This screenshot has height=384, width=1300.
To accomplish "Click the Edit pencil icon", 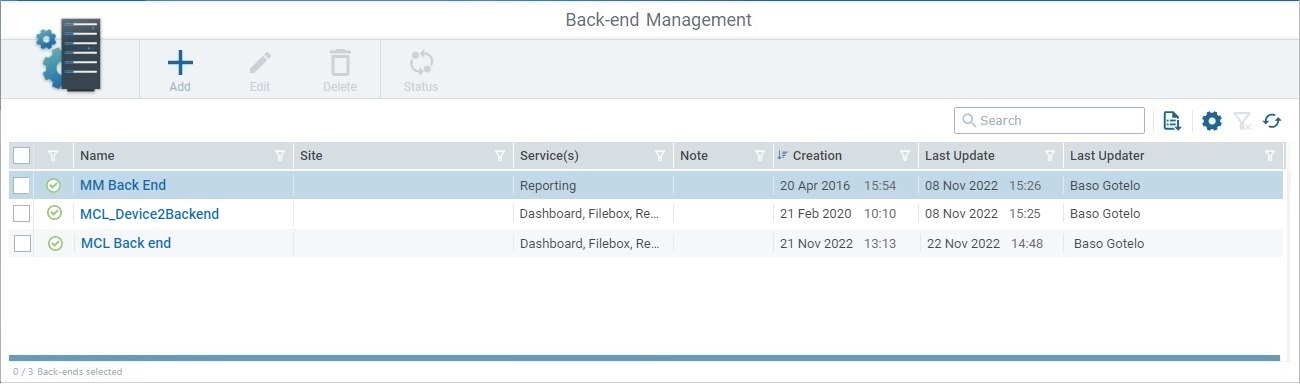I will tap(260, 64).
